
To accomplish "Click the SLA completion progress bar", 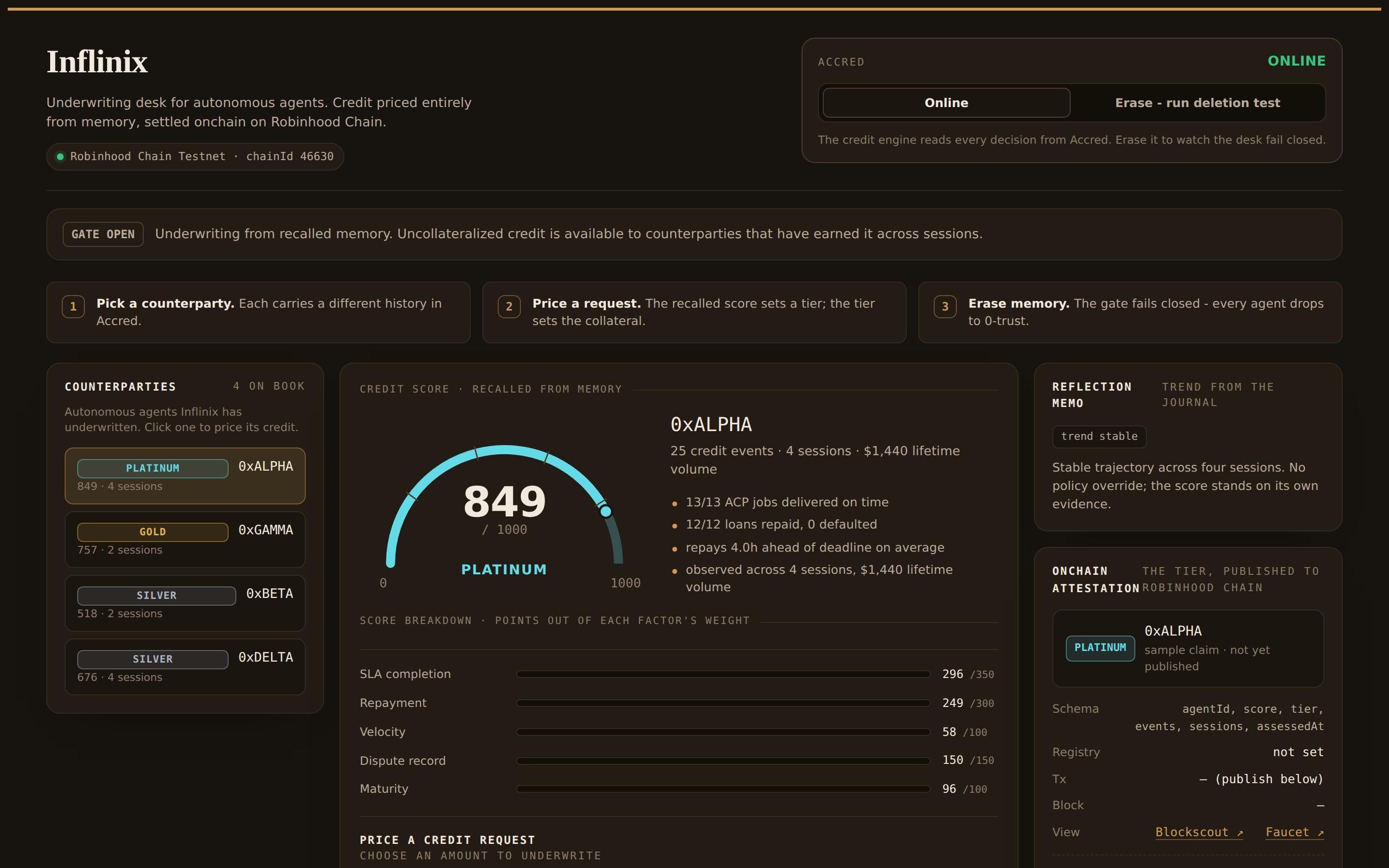I will (722, 674).
